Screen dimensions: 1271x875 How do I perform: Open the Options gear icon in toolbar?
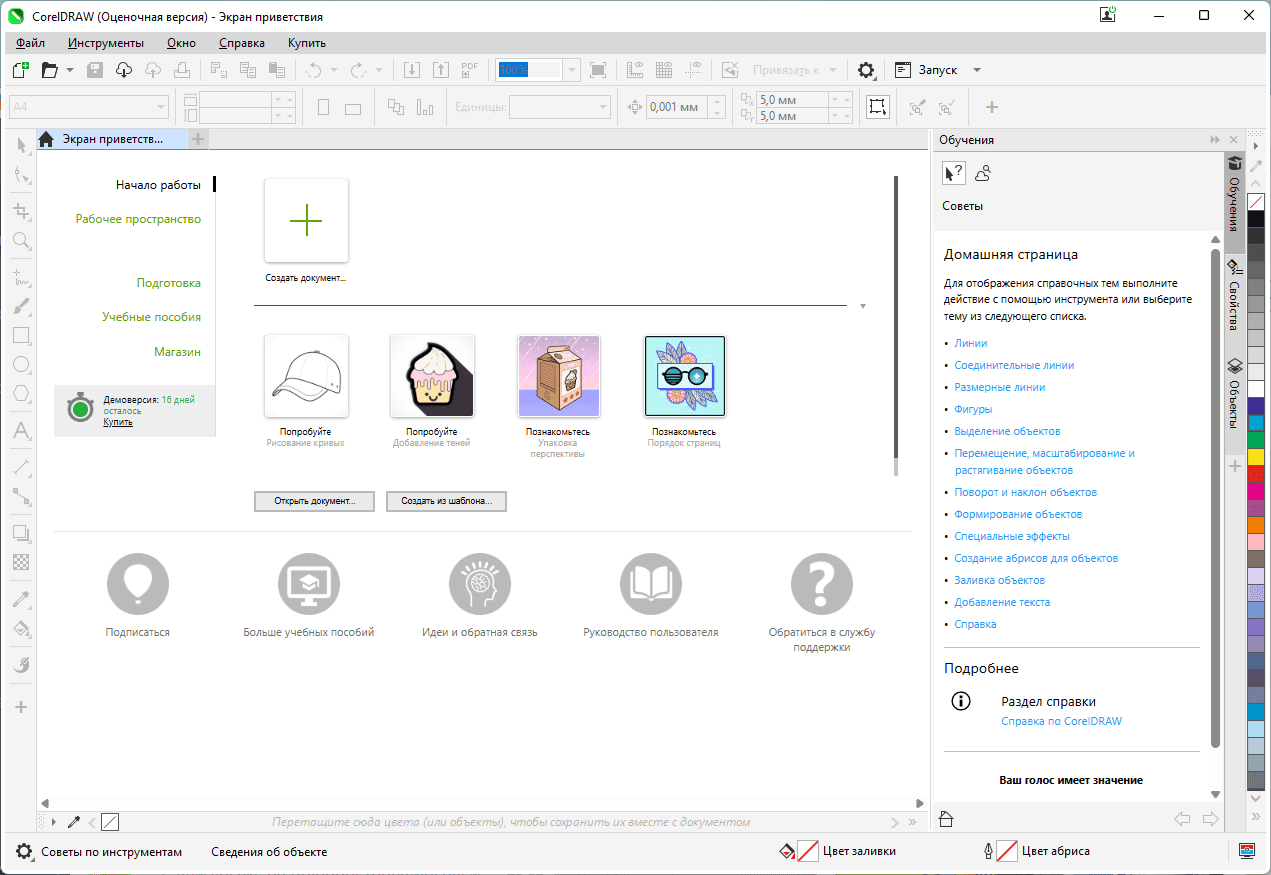coord(866,70)
